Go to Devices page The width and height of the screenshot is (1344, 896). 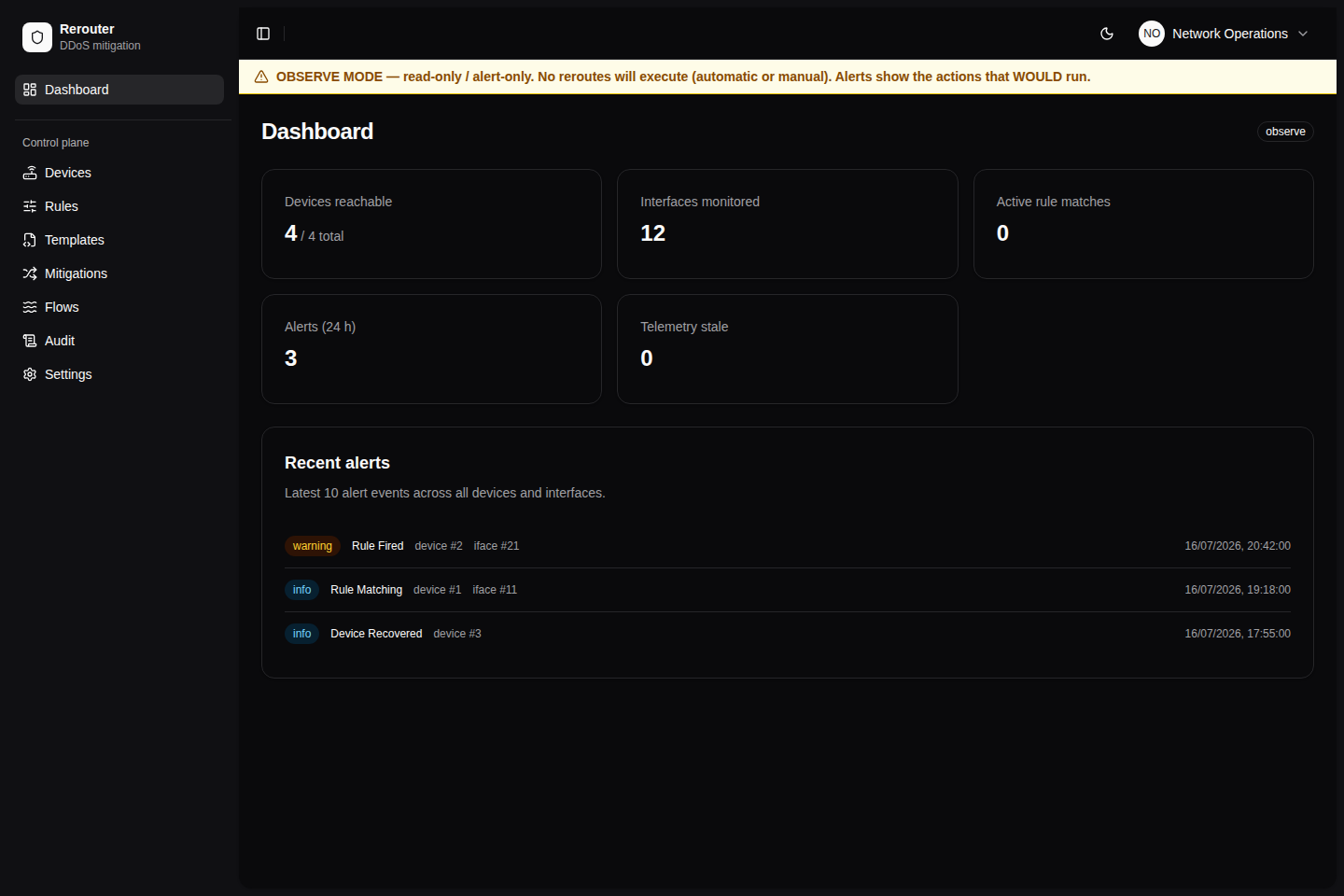pos(119,173)
